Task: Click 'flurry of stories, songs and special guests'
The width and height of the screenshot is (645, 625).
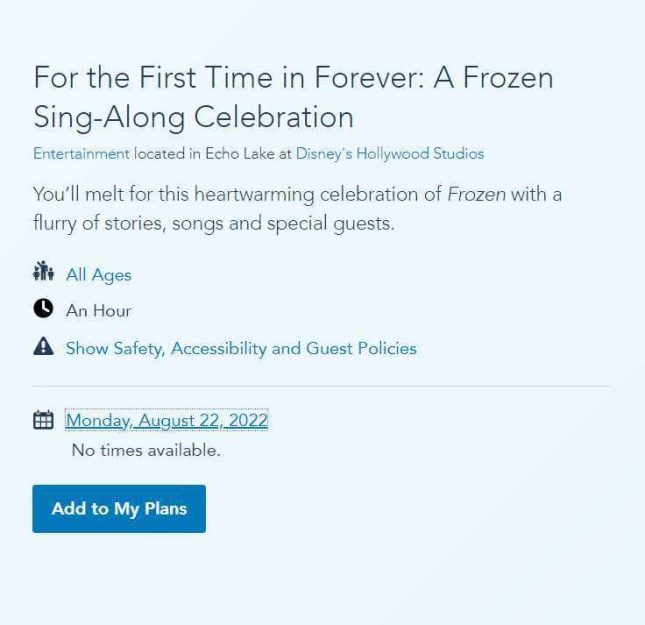Action: (x=213, y=223)
